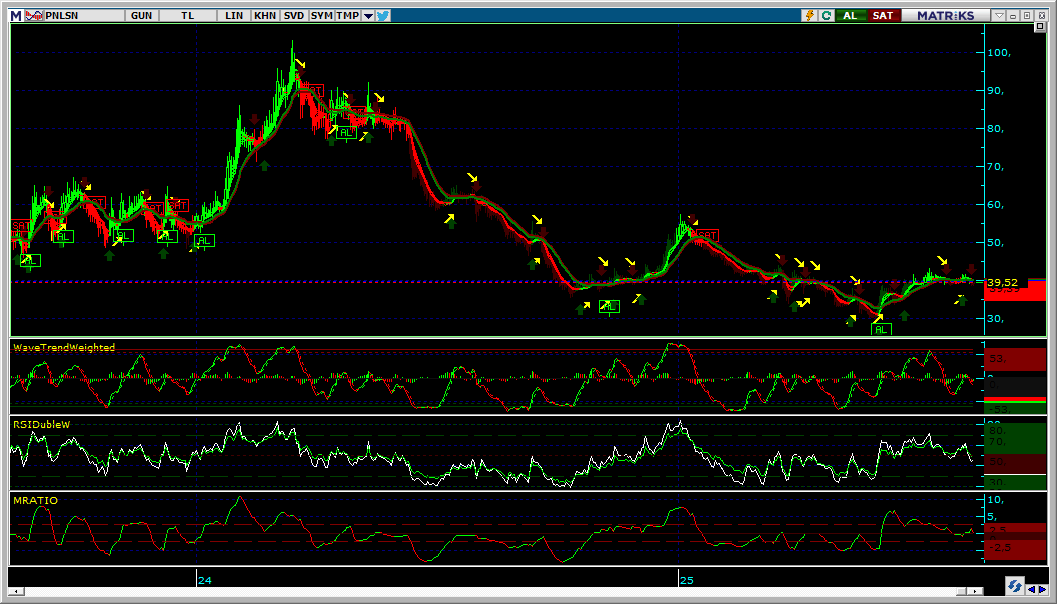The height and width of the screenshot is (604, 1057).
Task: Switch period with the GUN button
Action: point(142,15)
